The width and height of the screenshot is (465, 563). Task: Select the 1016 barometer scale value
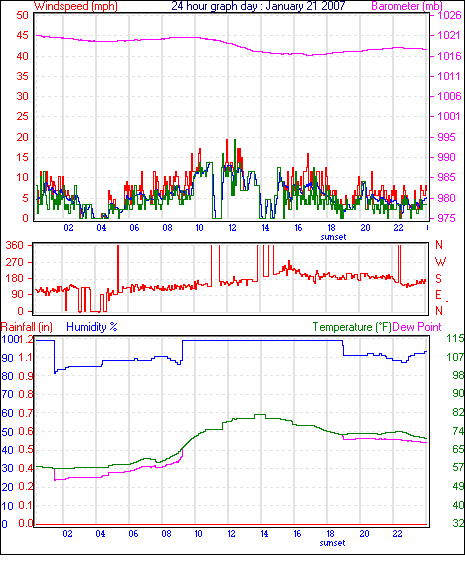point(449,56)
